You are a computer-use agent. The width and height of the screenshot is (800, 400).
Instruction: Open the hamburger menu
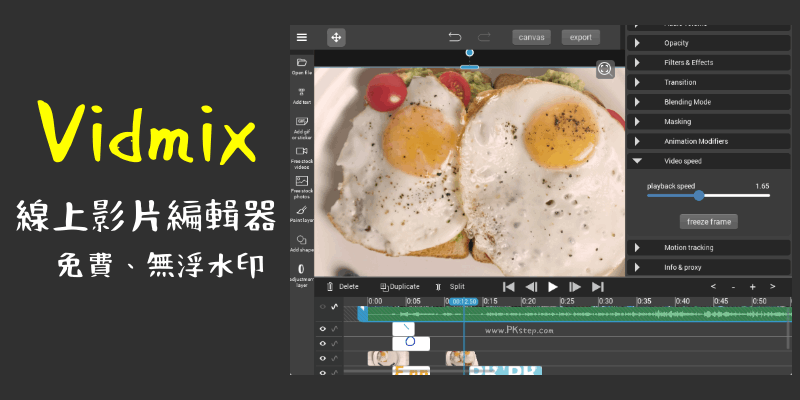click(302, 37)
